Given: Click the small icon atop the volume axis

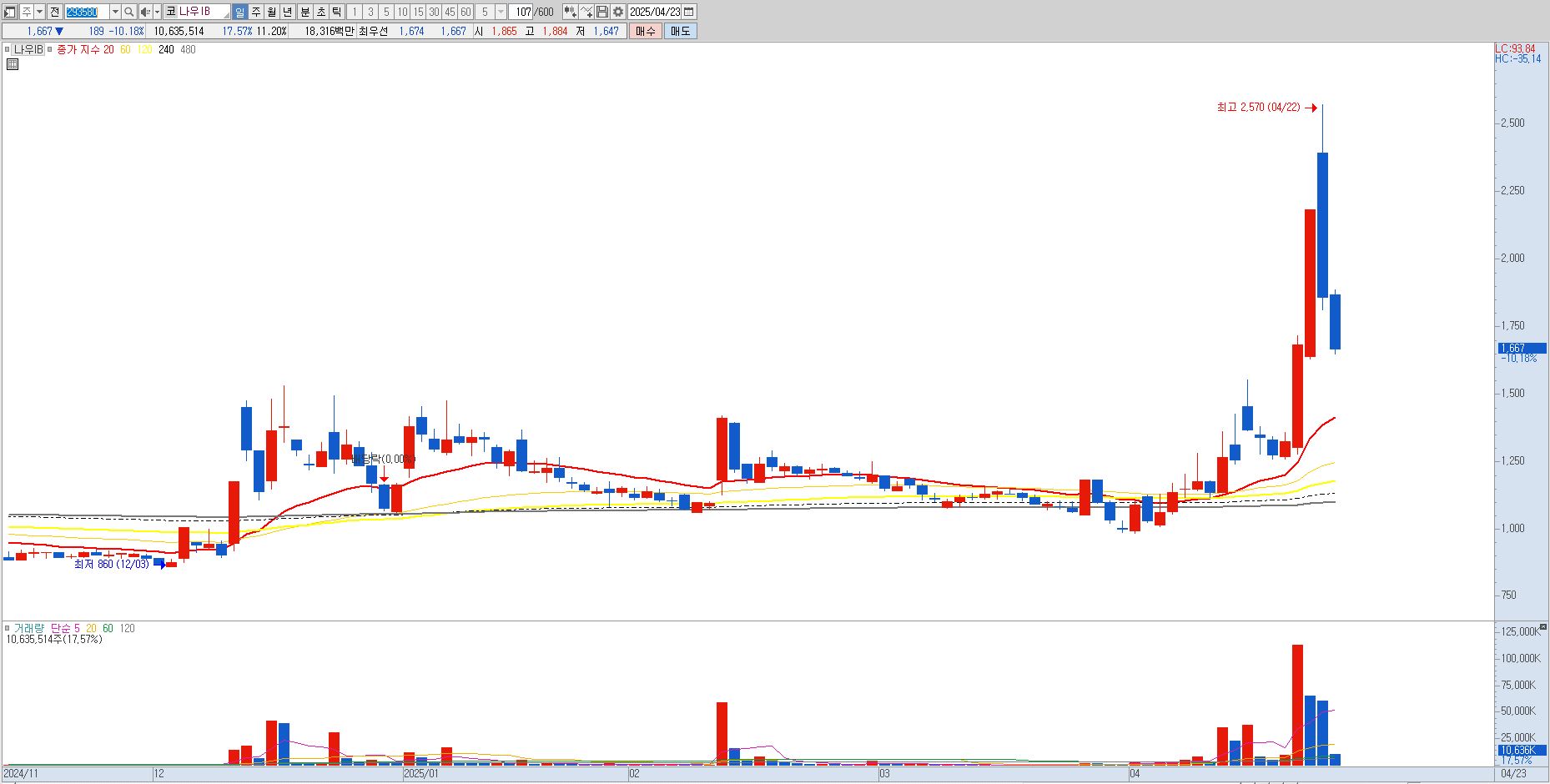Looking at the screenshot, I should pyautogui.click(x=1543, y=626).
